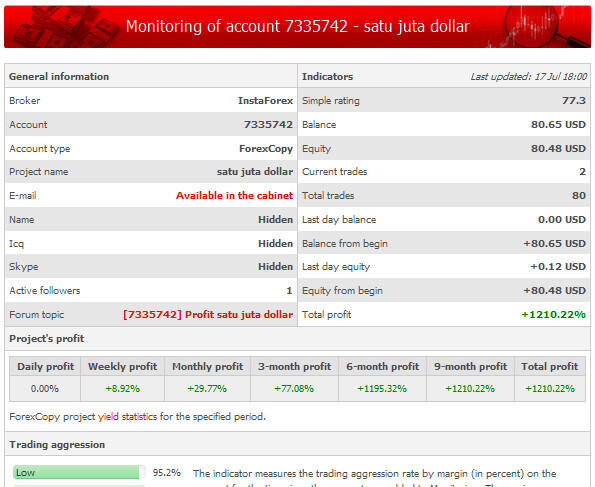Select broker value 'InstaForex'

click(x=265, y=101)
